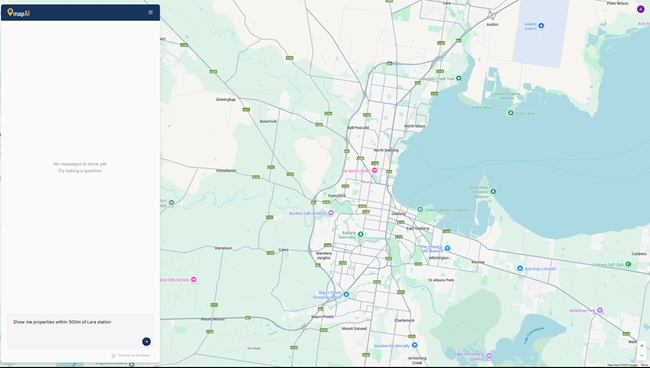Image resolution: width=650 pixels, height=368 pixels.
Task: Select The Geelong Mill Markets marker
Action: click(447, 248)
